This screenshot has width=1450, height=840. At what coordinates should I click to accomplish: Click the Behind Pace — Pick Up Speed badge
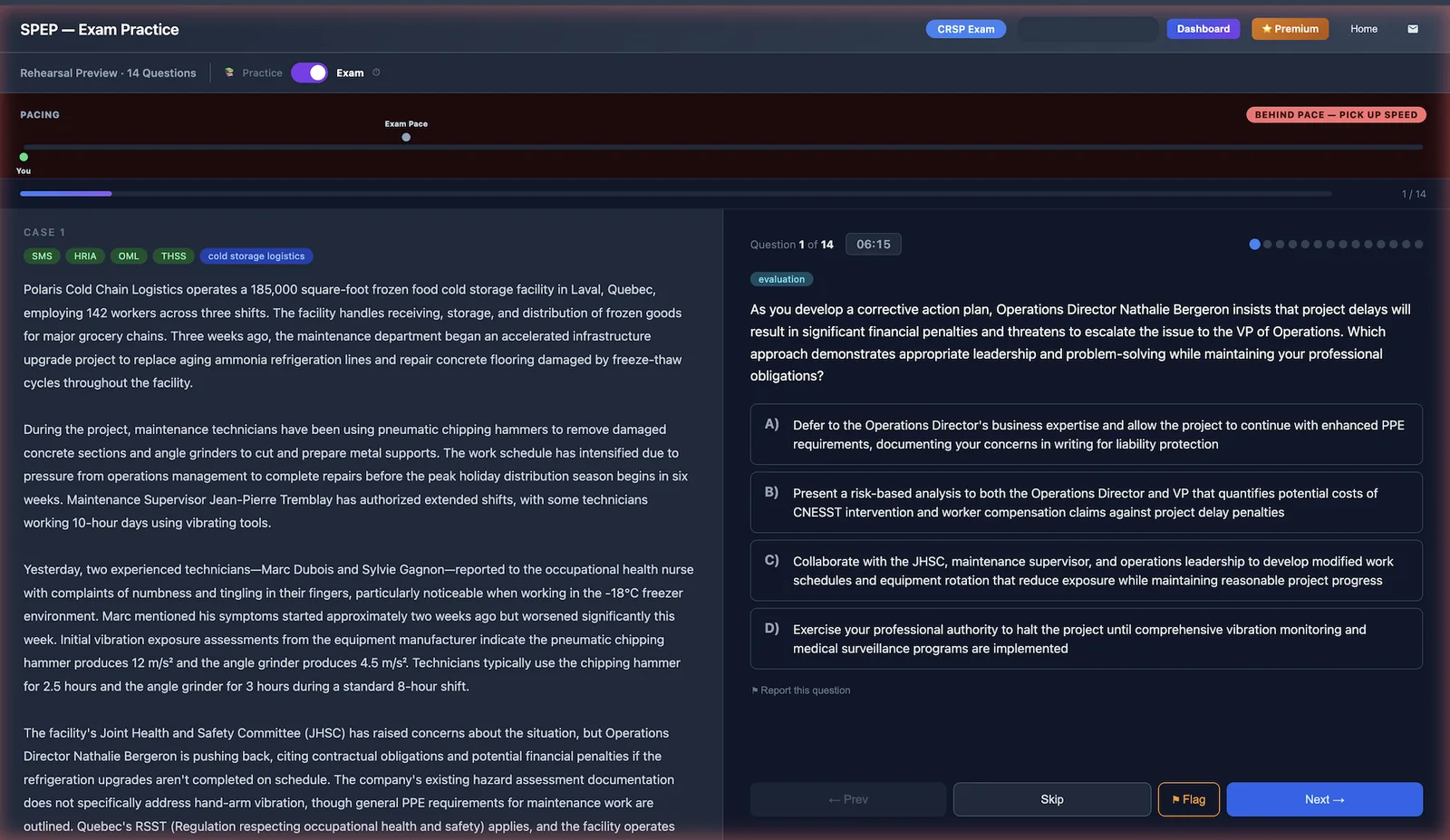tap(1336, 115)
